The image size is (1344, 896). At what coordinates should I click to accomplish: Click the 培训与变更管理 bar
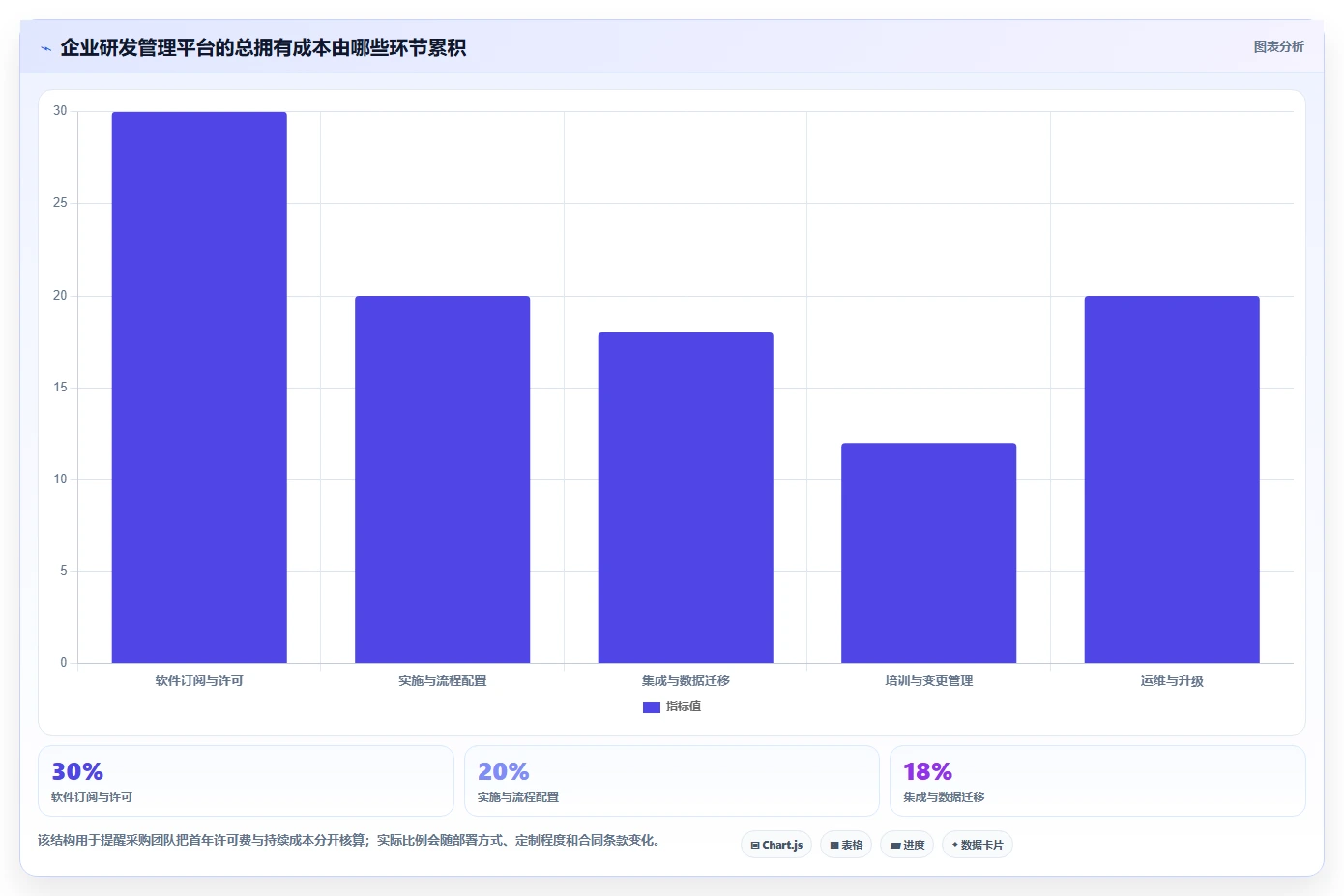[928, 553]
